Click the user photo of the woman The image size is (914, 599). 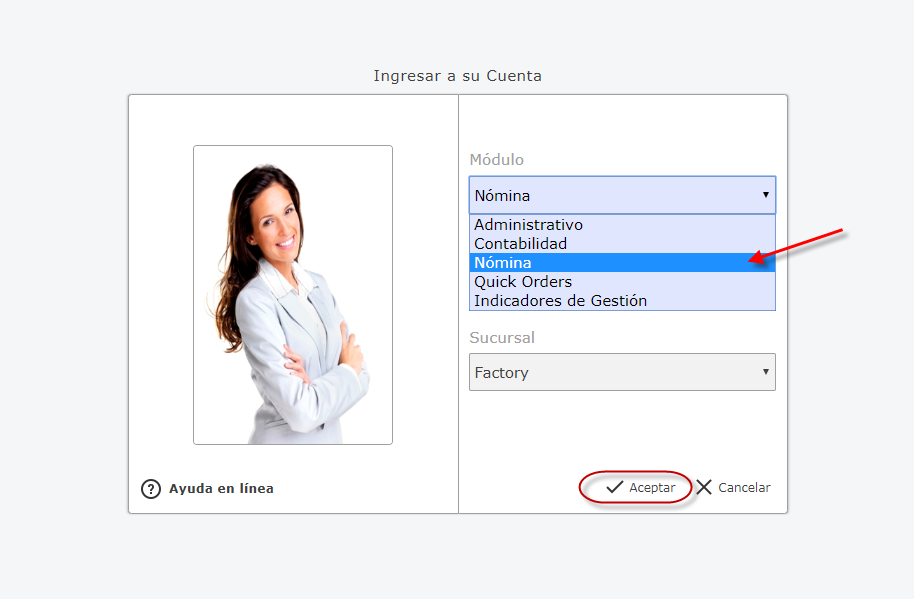(x=292, y=295)
